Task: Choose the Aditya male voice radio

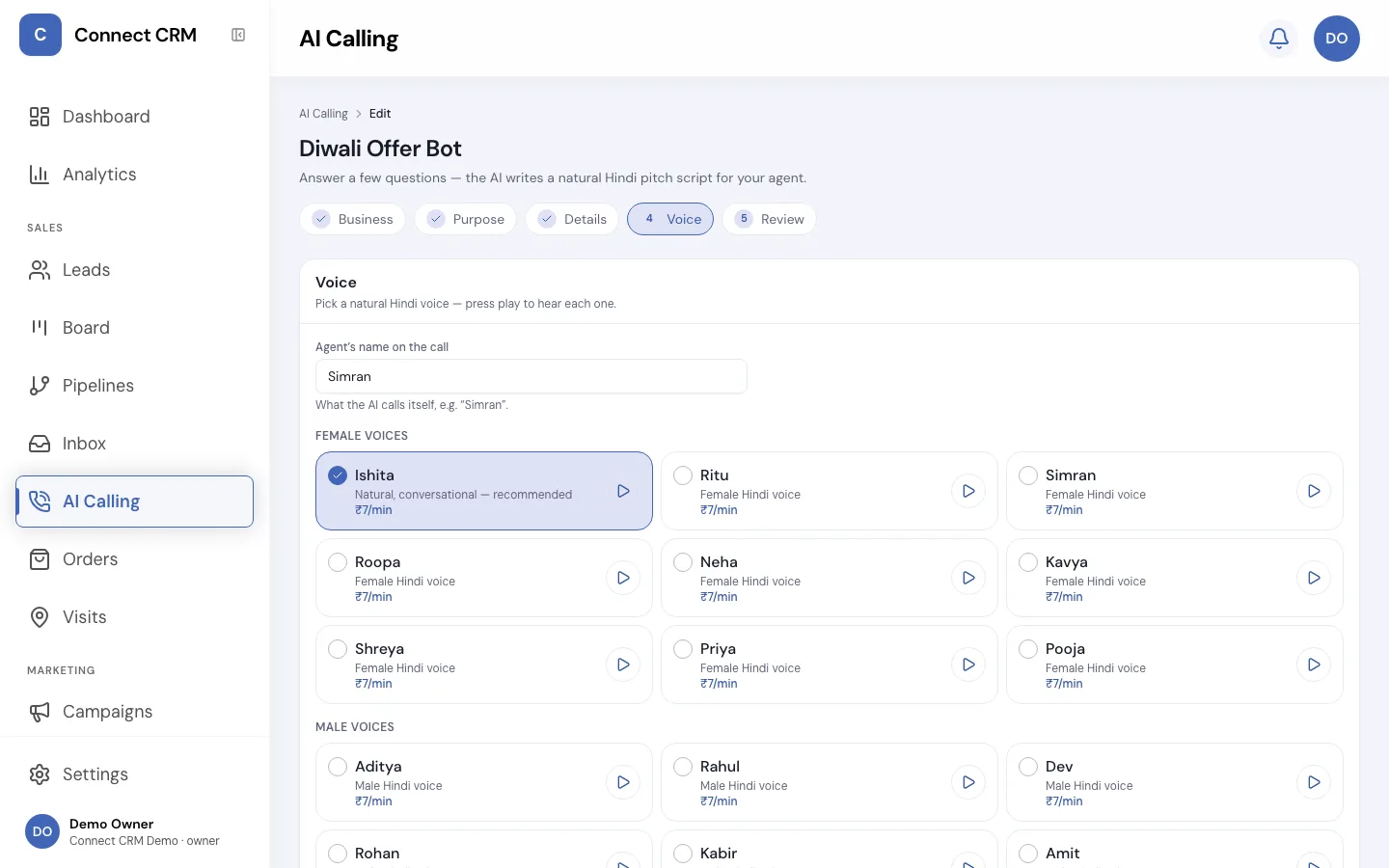Action: [x=338, y=767]
